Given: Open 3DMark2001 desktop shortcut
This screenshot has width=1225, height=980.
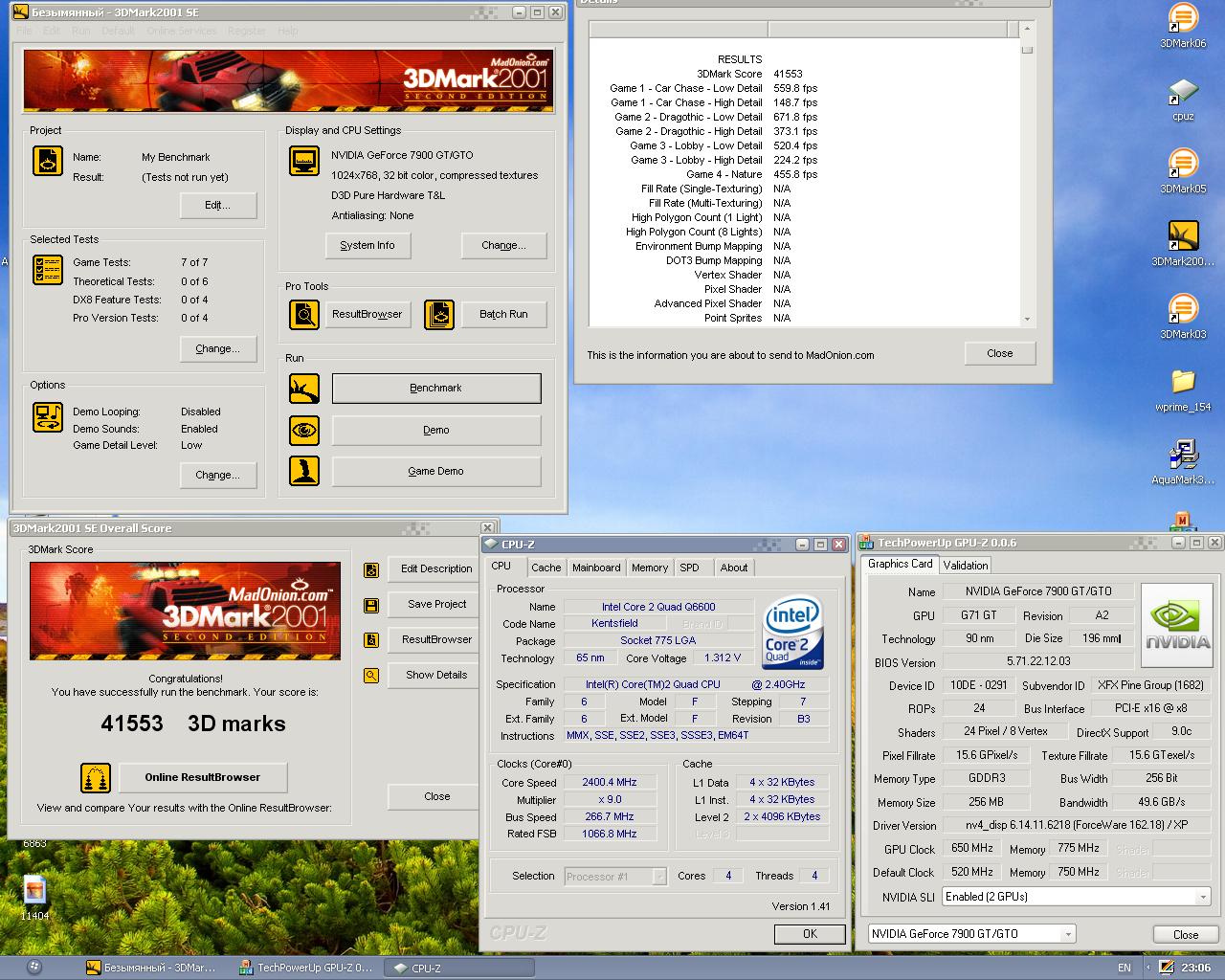Looking at the screenshot, I should (1183, 244).
